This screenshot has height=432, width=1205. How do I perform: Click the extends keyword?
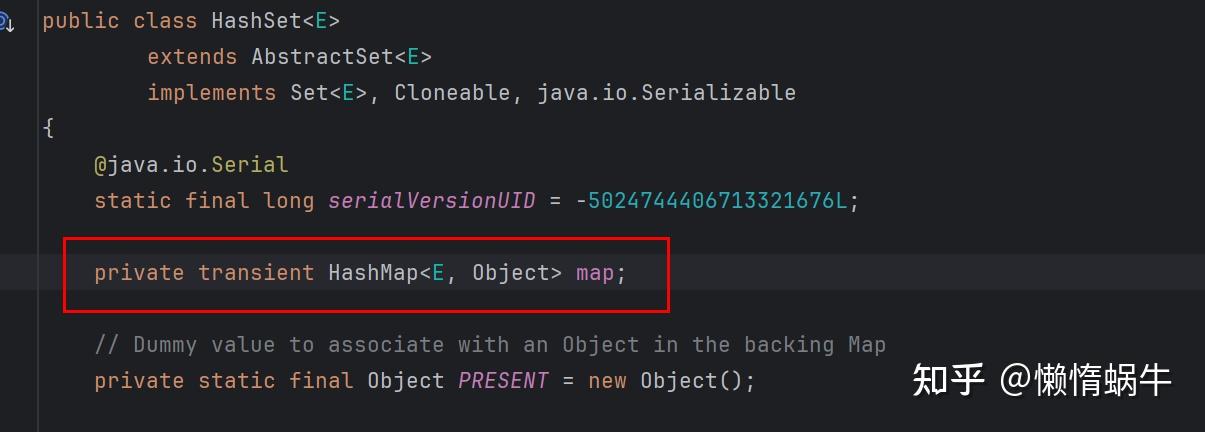(x=192, y=57)
